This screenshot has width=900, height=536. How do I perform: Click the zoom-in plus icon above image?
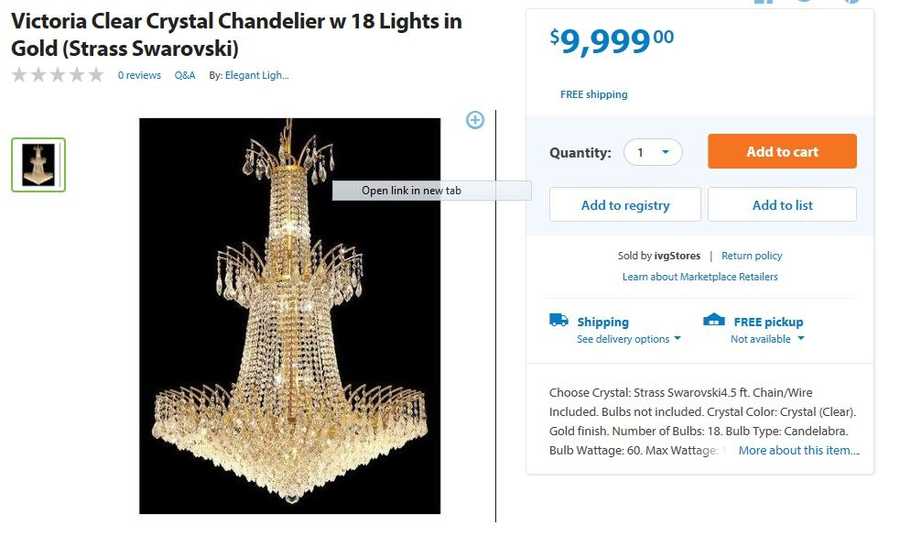click(475, 120)
